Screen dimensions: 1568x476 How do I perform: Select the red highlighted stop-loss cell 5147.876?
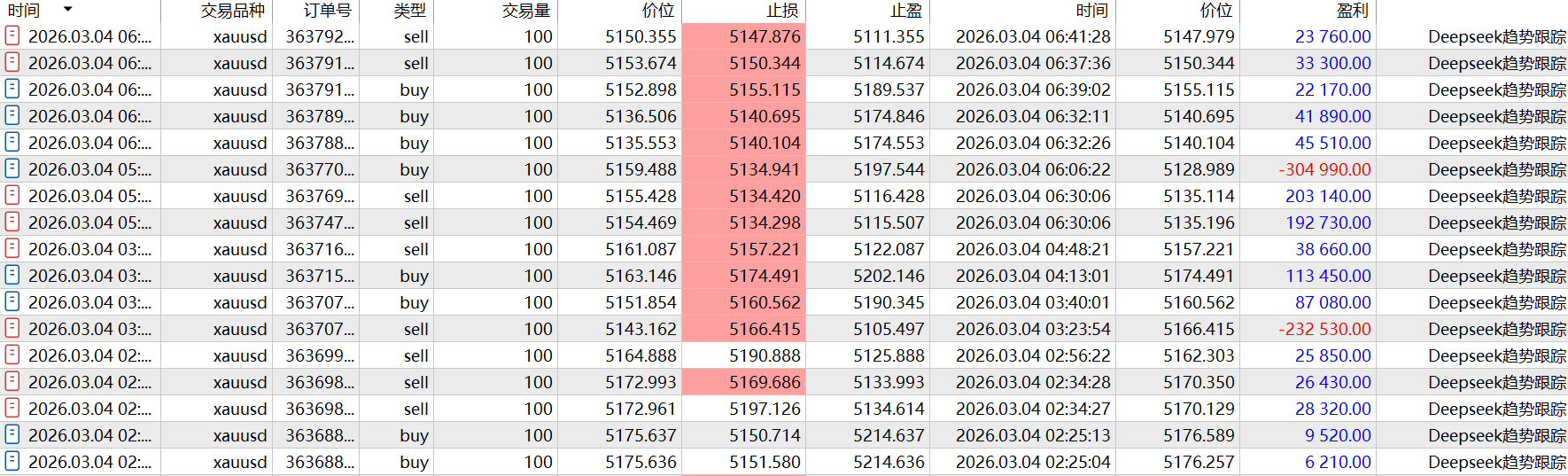[743, 36]
